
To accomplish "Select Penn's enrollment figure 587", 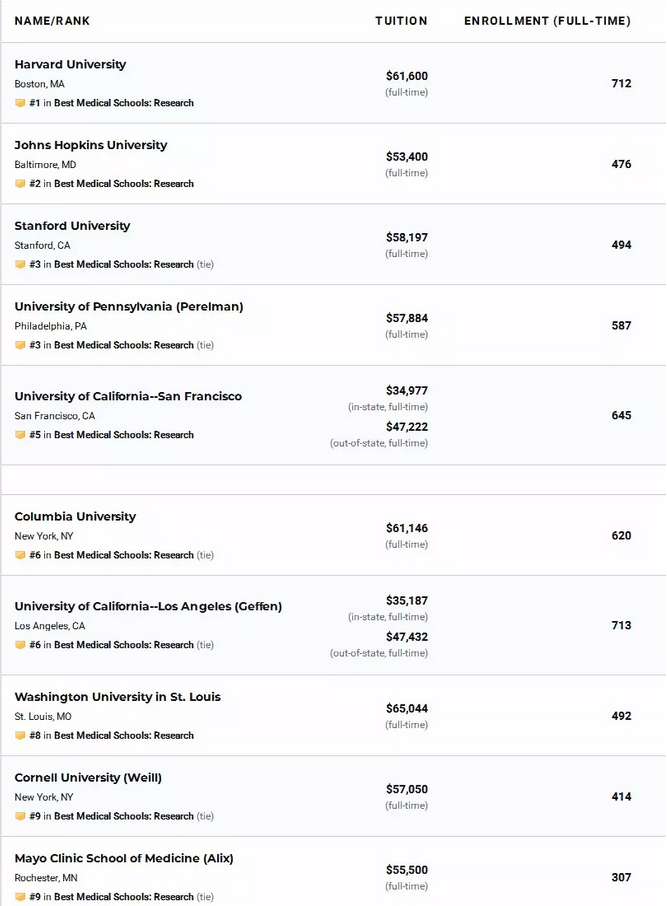I will 621,326.
